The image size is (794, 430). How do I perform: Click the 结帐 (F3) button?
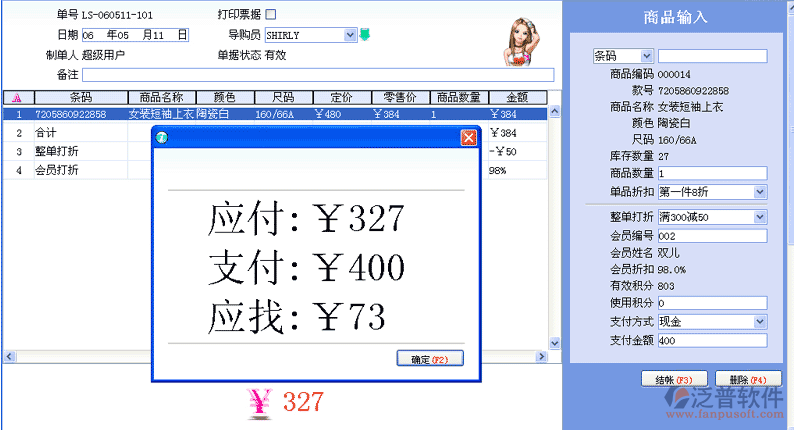coord(673,379)
